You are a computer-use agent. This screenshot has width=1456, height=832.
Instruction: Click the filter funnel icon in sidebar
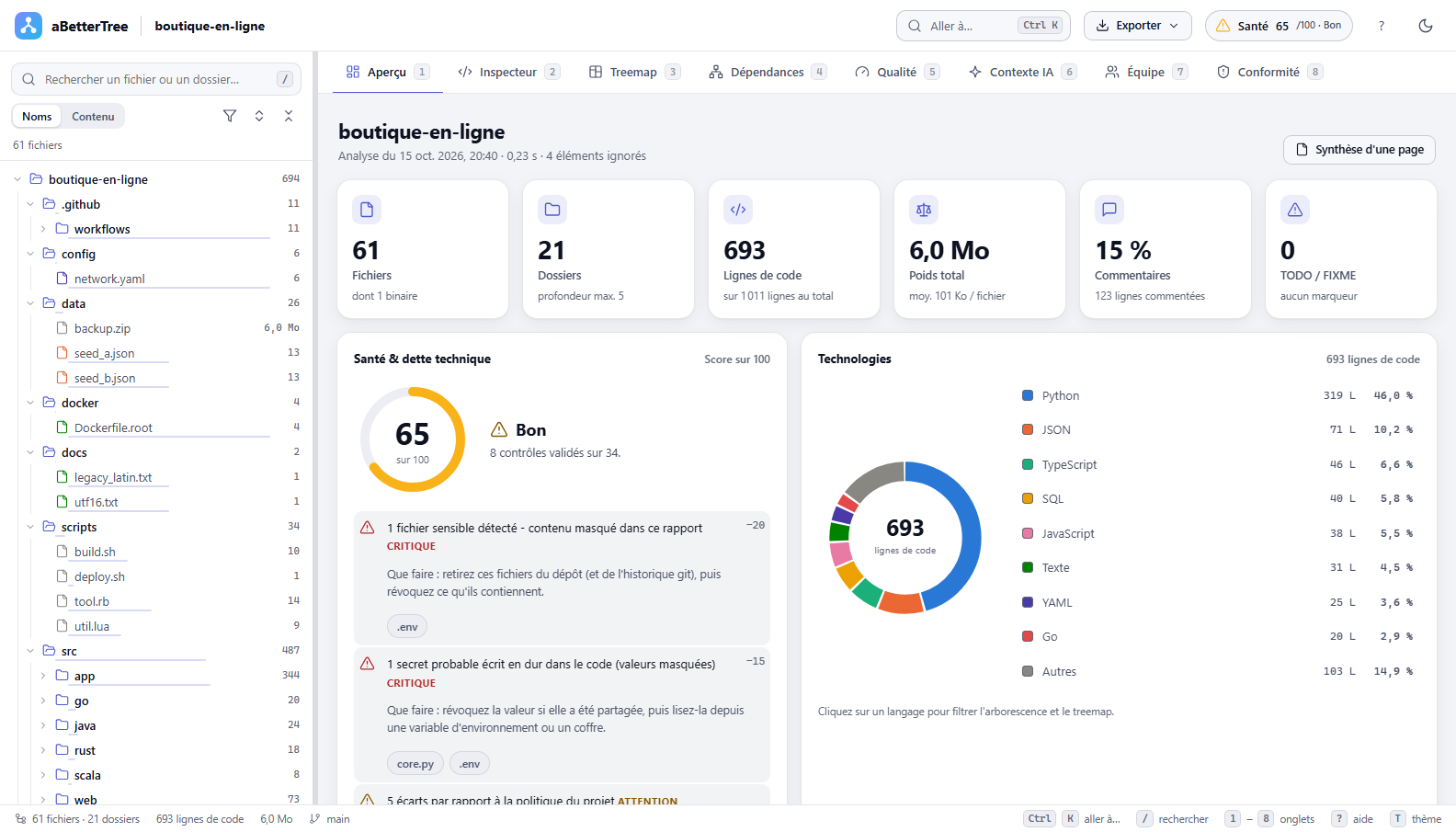[x=230, y=116]
